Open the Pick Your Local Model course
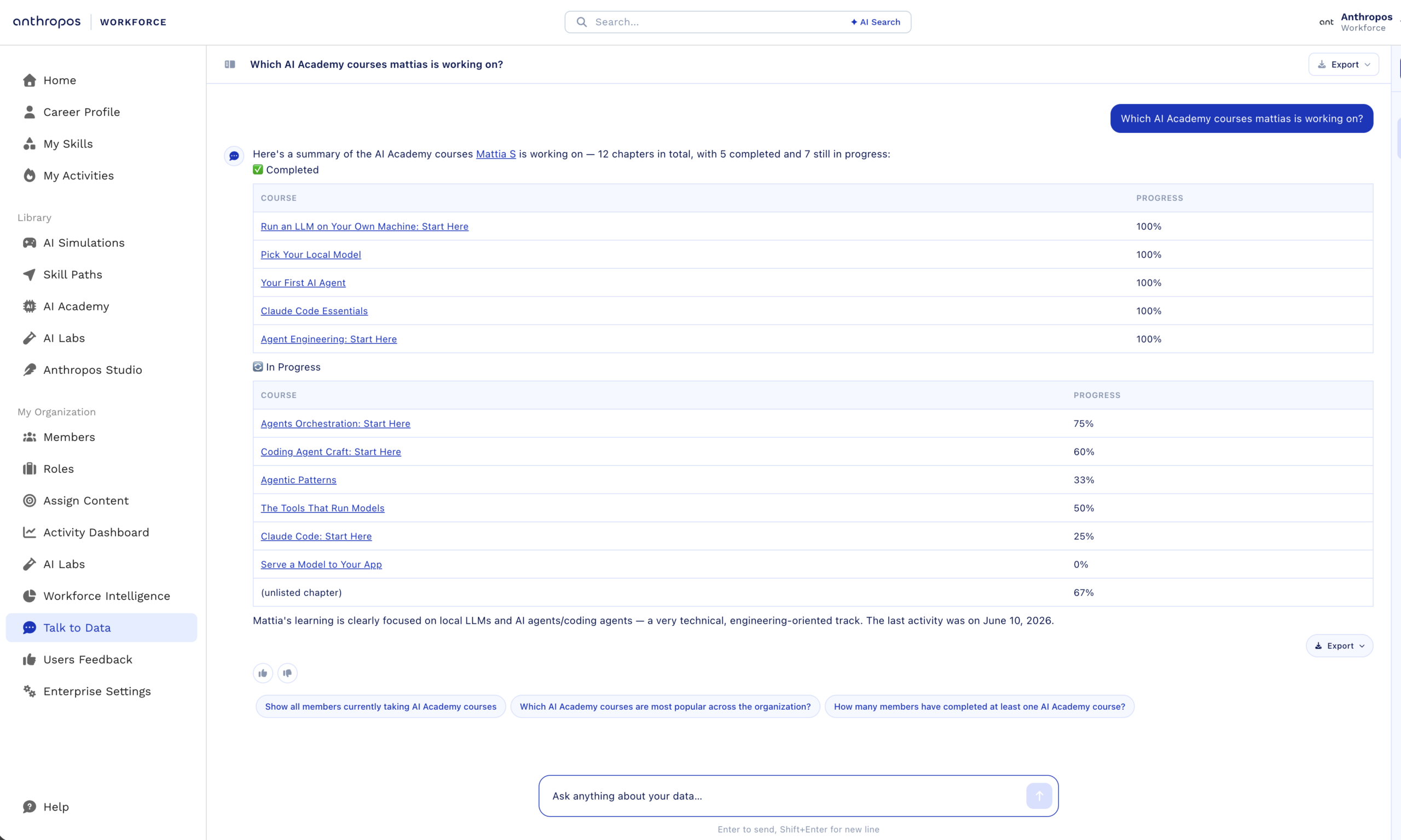Screen dimensions: 1401x840 tap(311, 254)
